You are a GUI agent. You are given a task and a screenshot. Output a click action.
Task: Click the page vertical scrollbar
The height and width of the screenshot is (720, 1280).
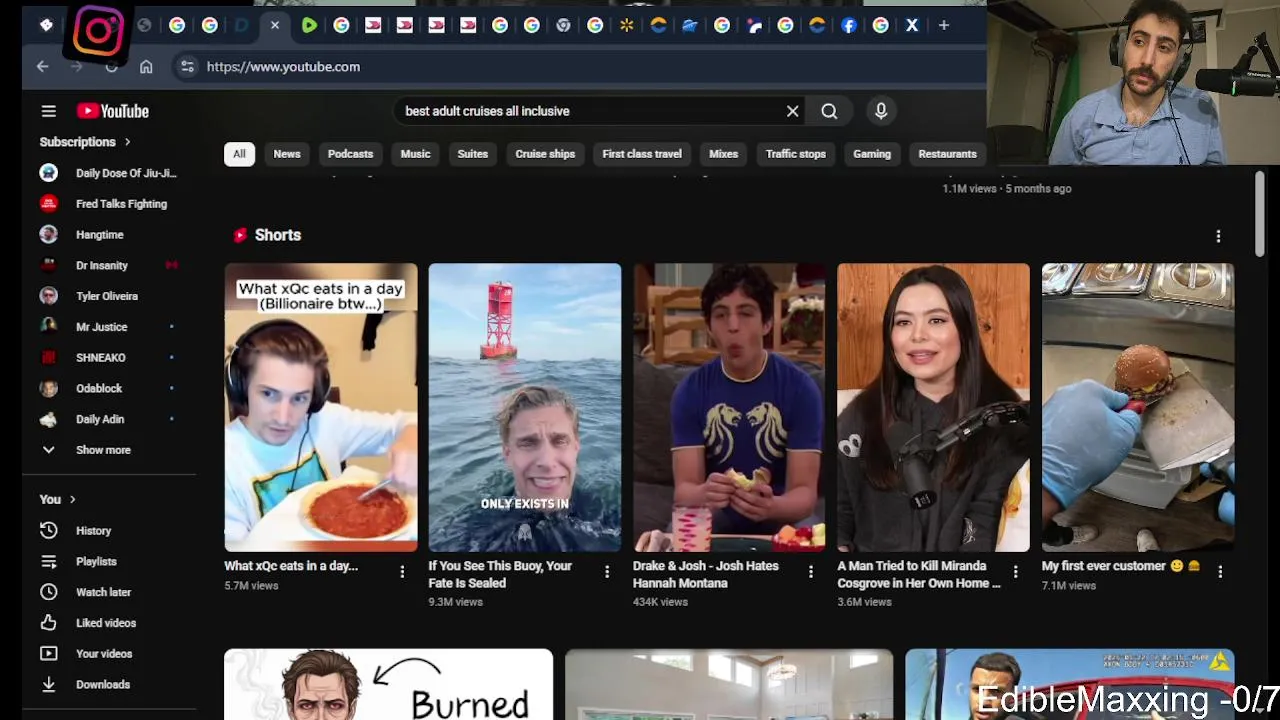point(1260,213)
